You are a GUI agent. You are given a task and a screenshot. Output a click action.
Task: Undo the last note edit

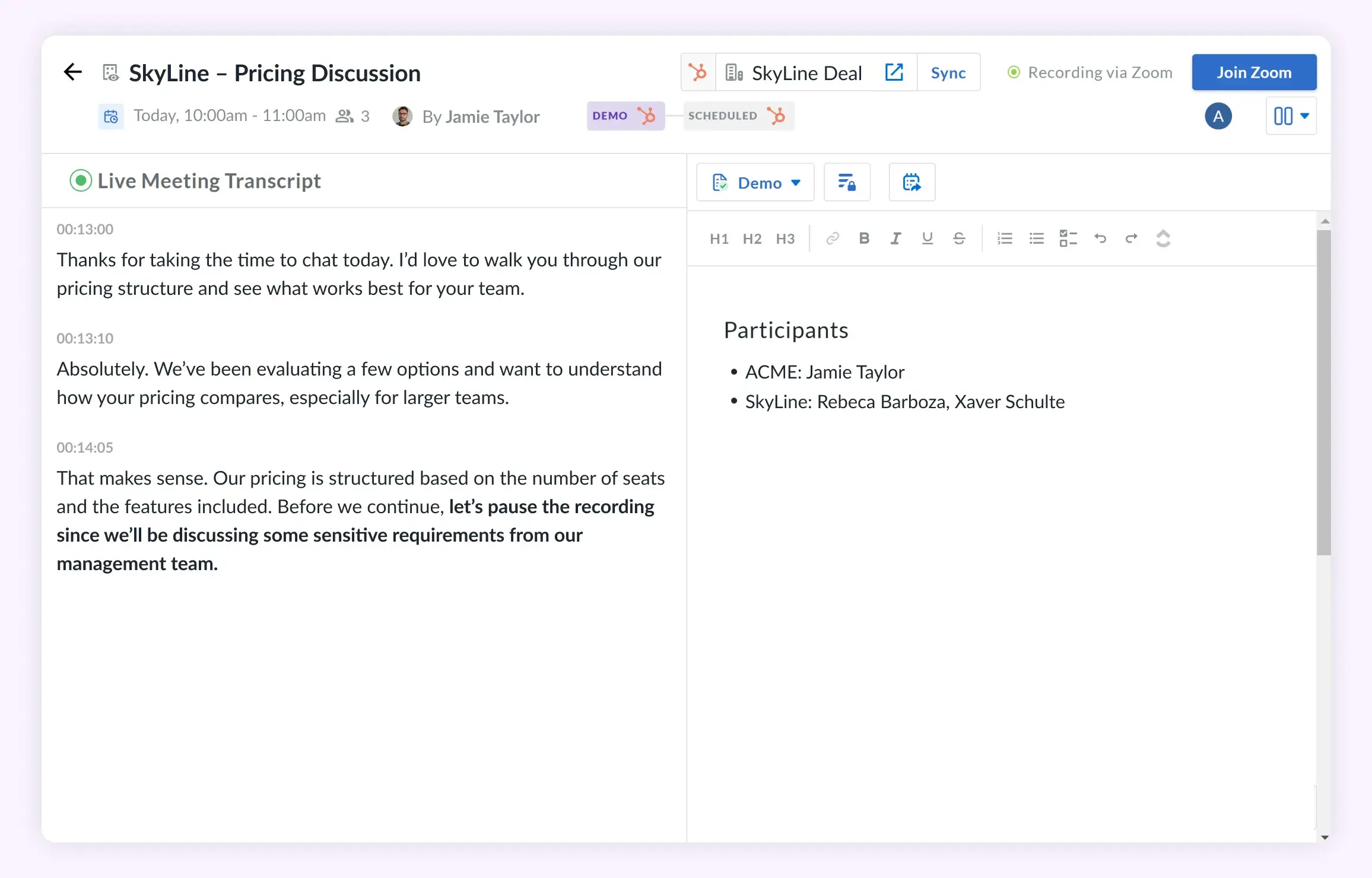(x=1100, y=238)
